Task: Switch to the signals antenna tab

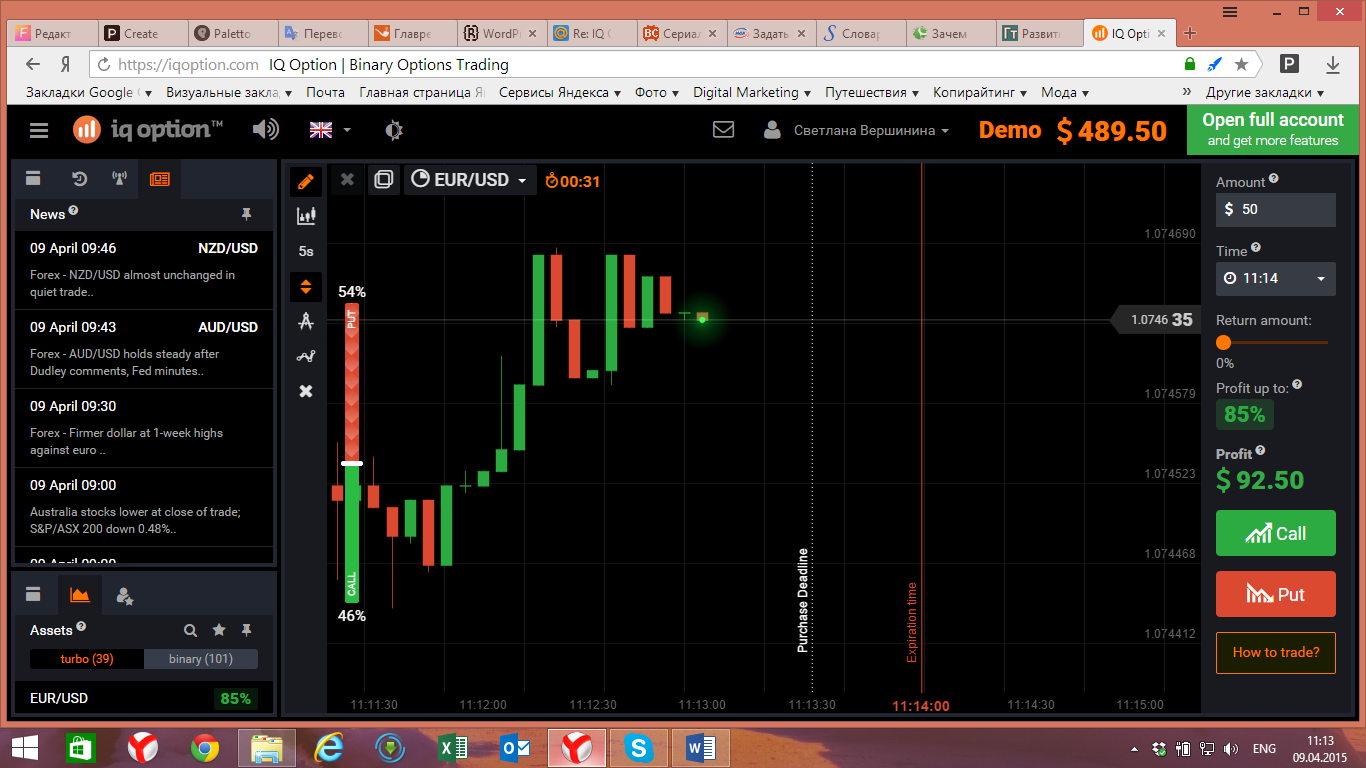Action: 119,179
